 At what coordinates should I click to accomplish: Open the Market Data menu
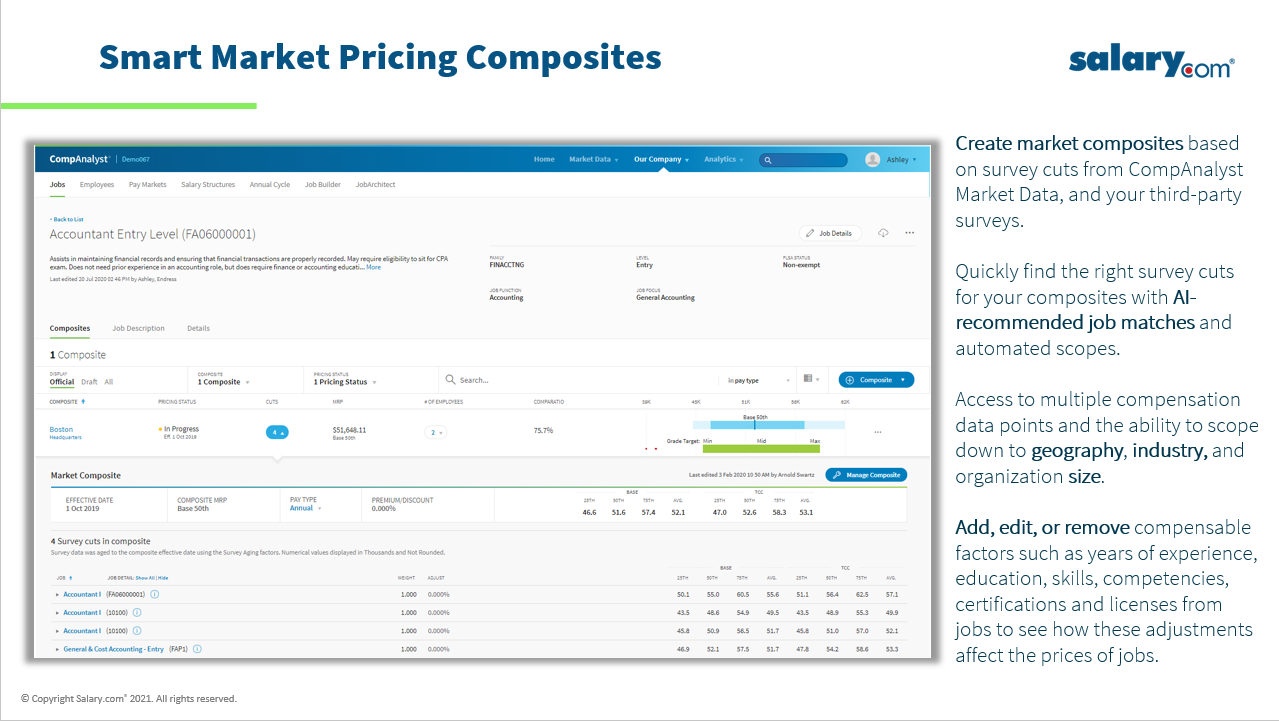coord(593,159)
